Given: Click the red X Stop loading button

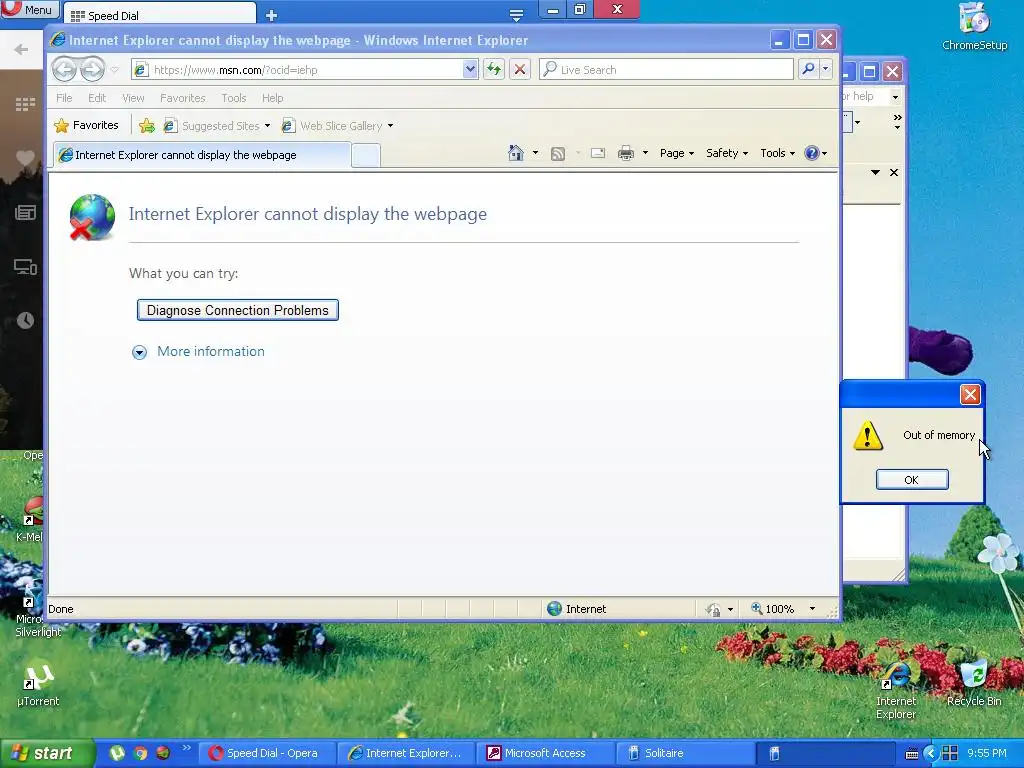Looking at the screenshot, I should (x=520, y=69).
